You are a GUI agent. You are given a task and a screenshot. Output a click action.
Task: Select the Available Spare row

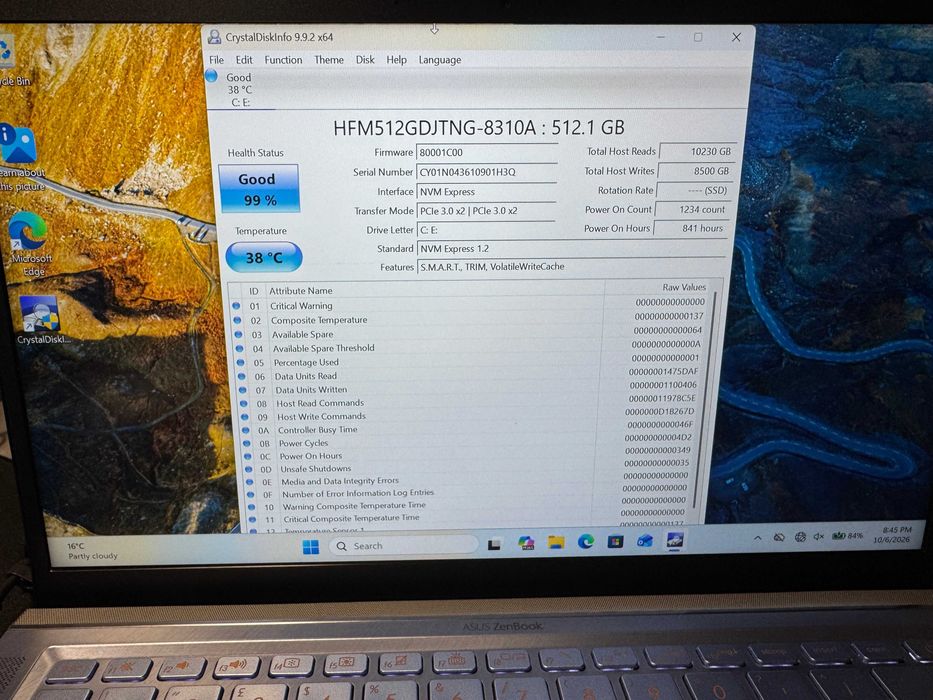469,333
